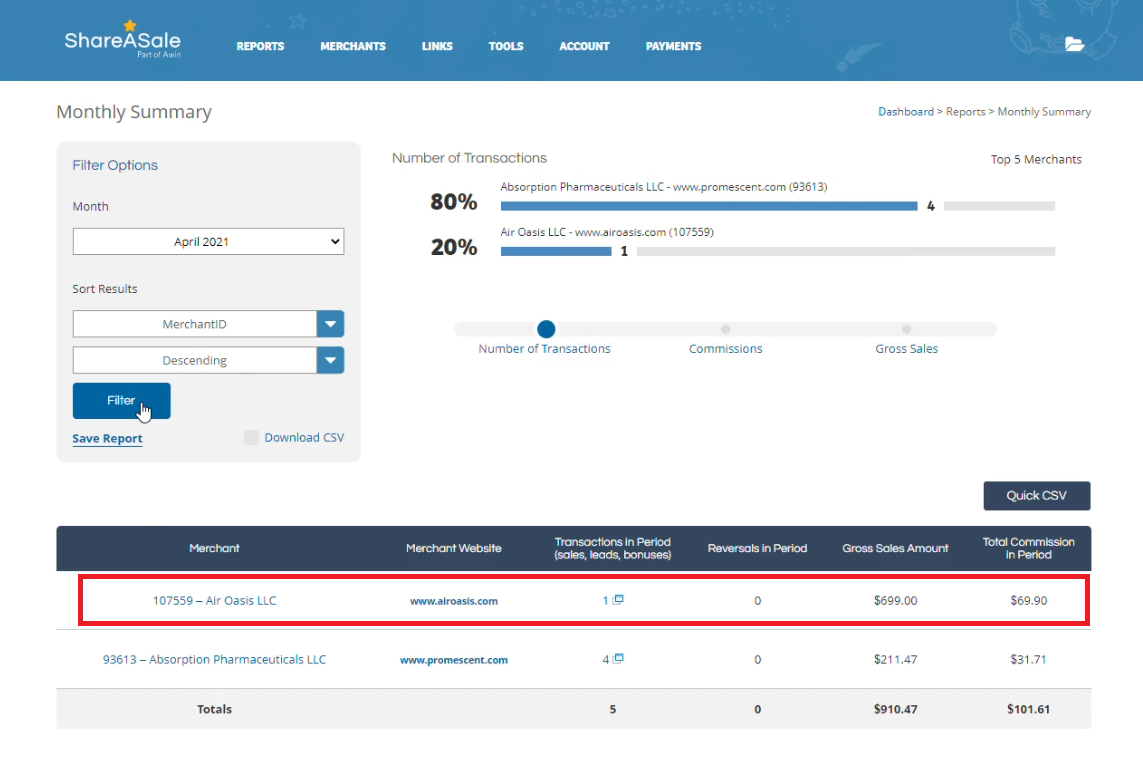Viewport: 1143px width, 763px height.
Task: Open the TOOLS menu
Action: [506, 46]
